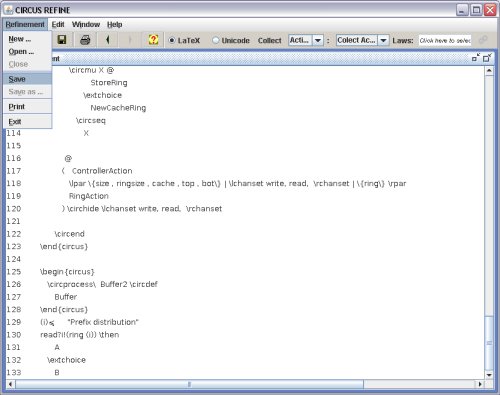Click the forward arrow toolbar icon

pyautogui.click(x=130, y=40)
